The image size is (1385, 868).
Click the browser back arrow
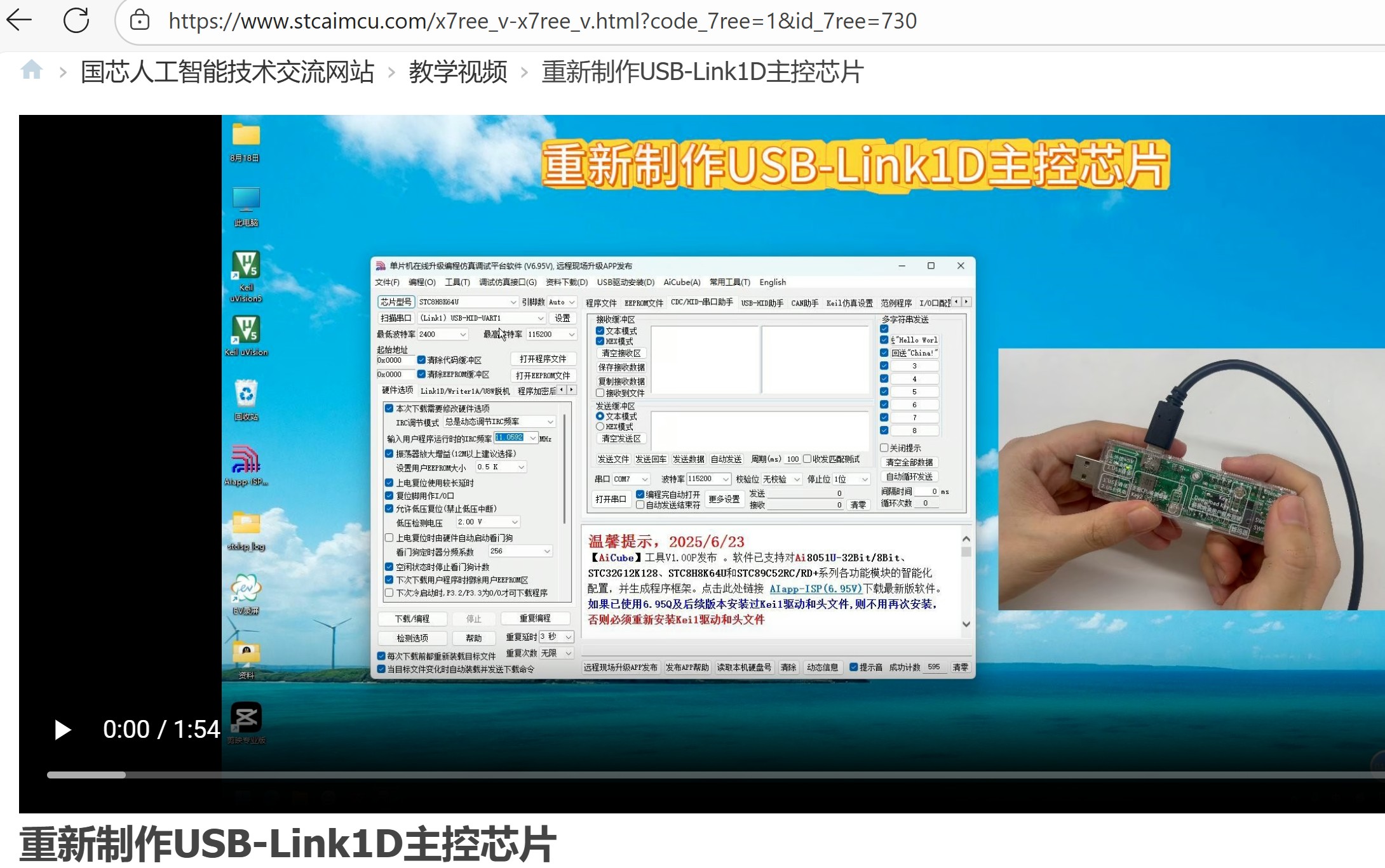pos(19,20)
